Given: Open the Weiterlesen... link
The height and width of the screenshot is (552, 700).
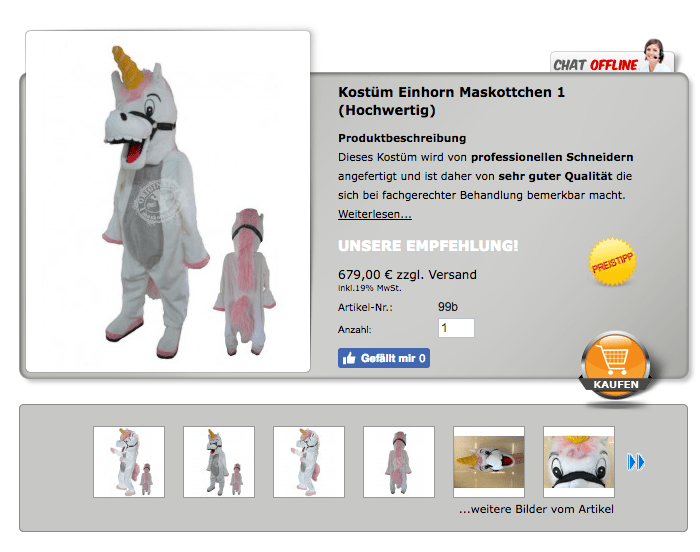Looking at the screenshot, I should coord(375,214).
